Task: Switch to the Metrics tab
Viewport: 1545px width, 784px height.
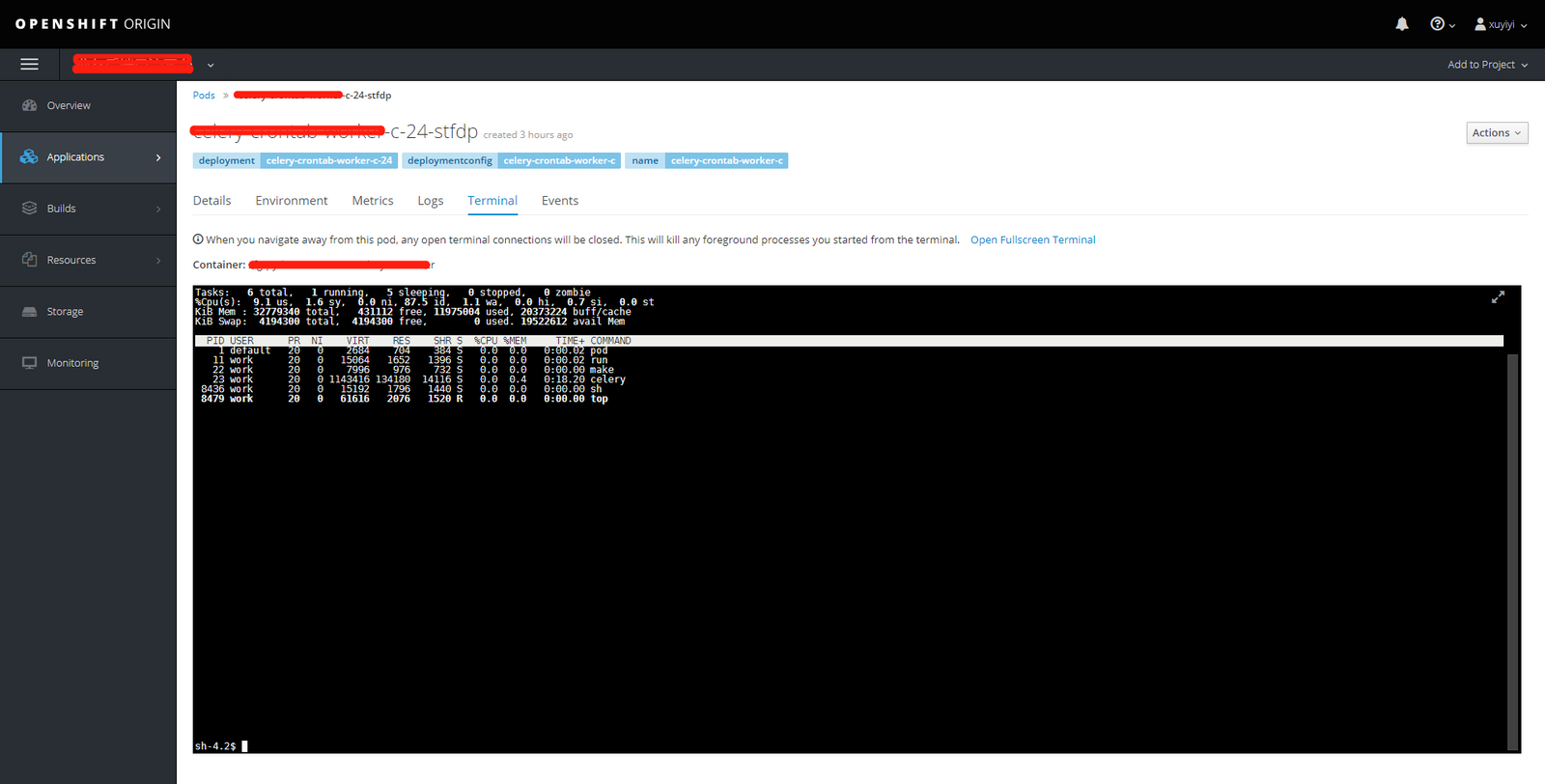Action: [372, 201]
